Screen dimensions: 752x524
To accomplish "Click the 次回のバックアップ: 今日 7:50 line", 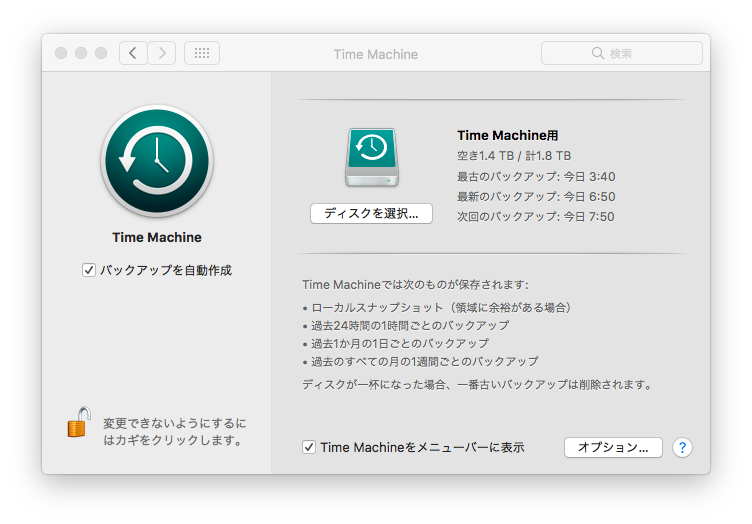I will (536, 217).
